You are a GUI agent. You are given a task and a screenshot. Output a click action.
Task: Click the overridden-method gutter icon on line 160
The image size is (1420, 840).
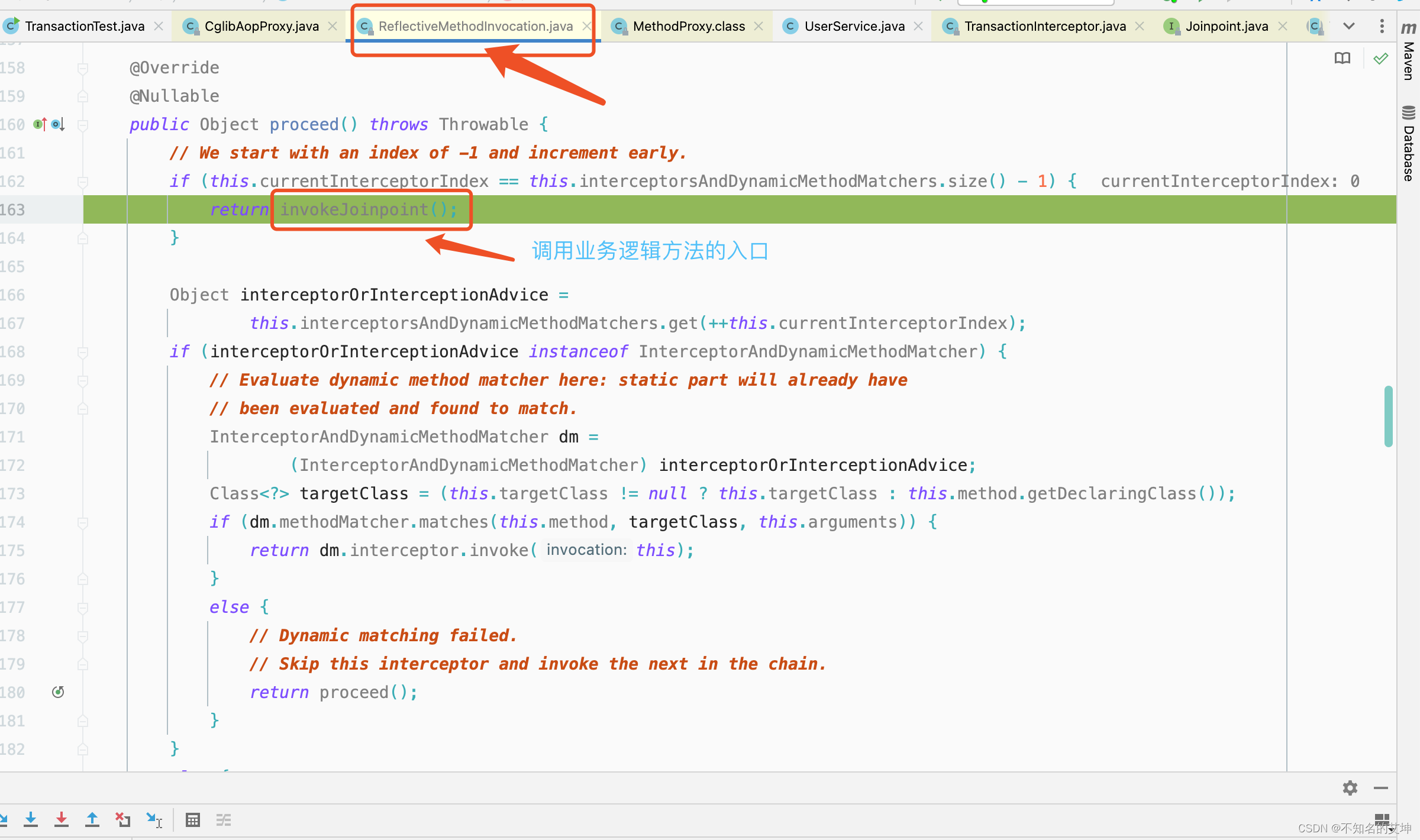[x=57, y=124]
